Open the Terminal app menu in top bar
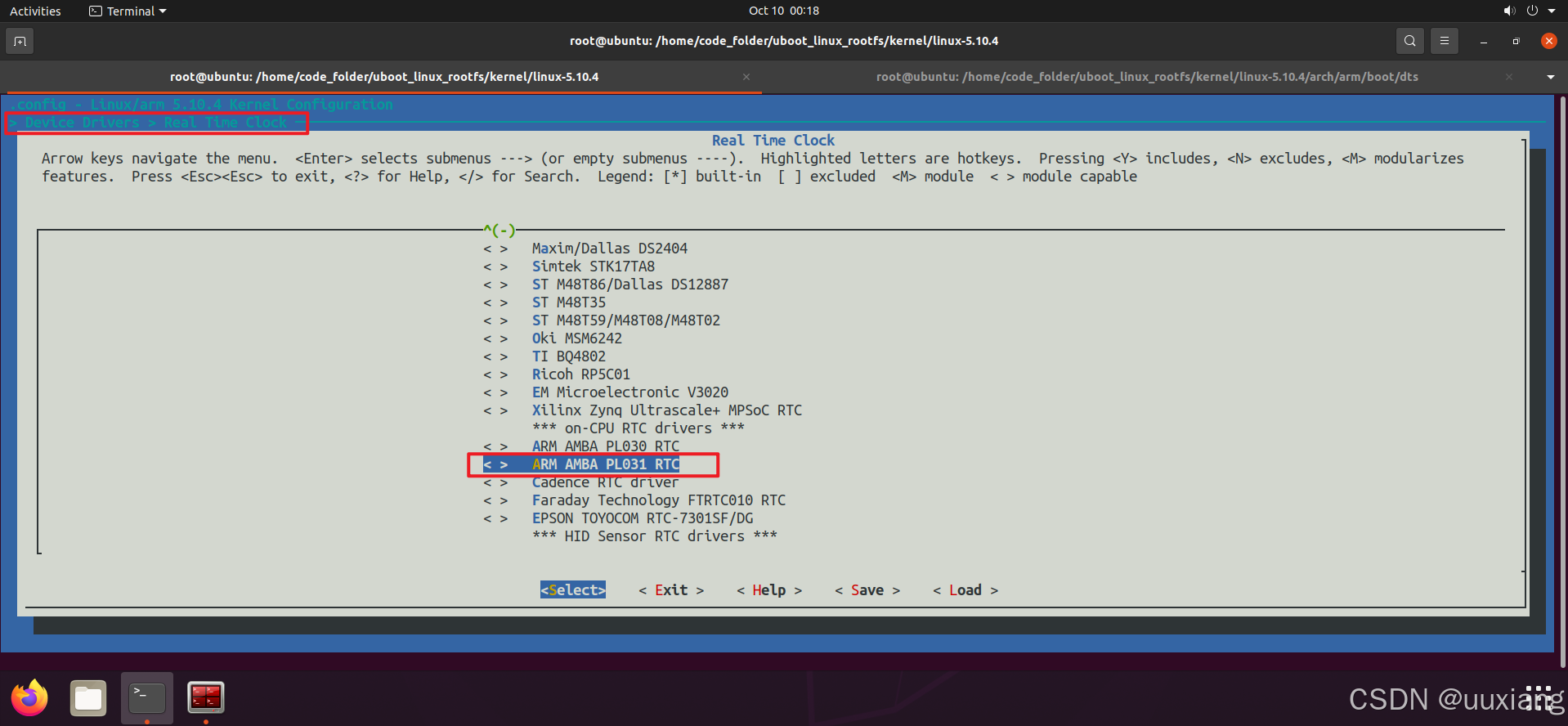Viewport: 1568px width, 726px height. [128, 11]
